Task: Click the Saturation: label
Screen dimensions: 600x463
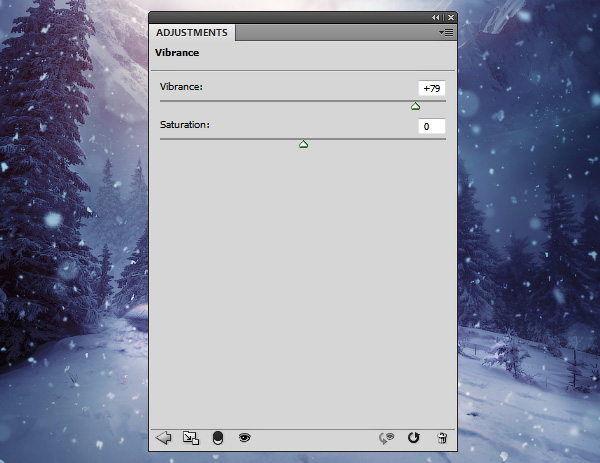Action: click(184, 125)
